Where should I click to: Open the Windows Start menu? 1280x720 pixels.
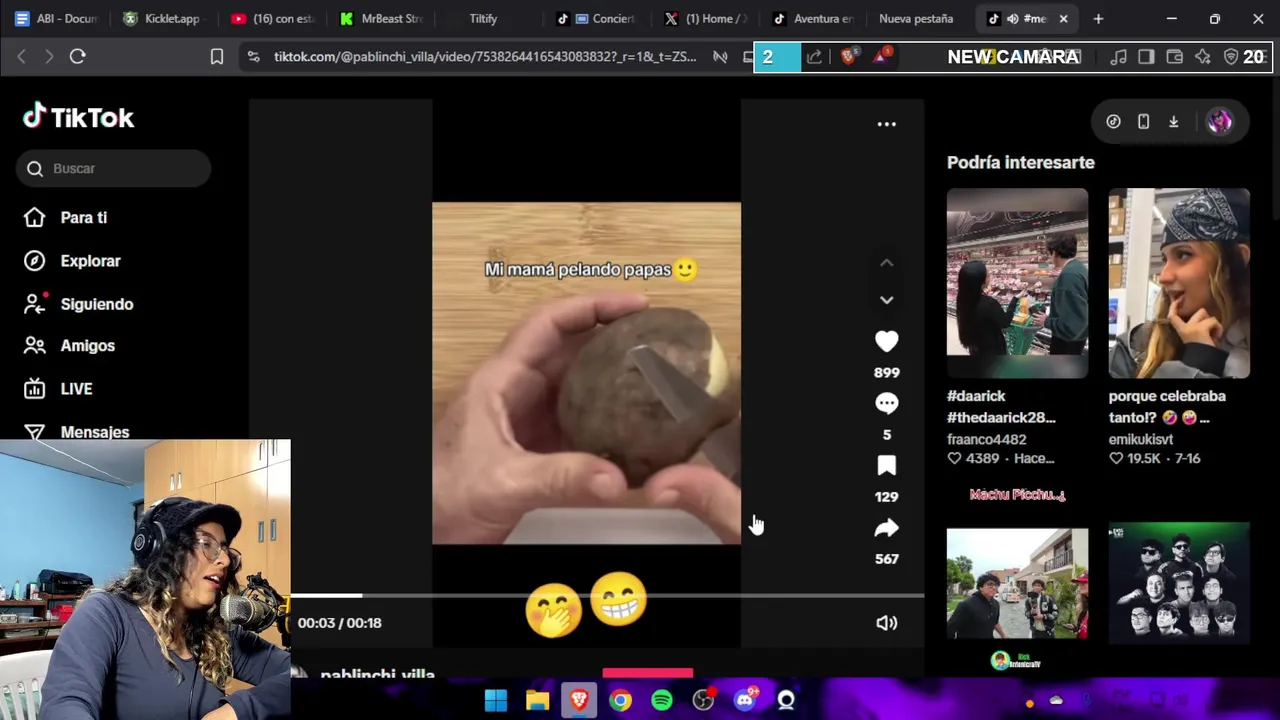tap(496, 701)
